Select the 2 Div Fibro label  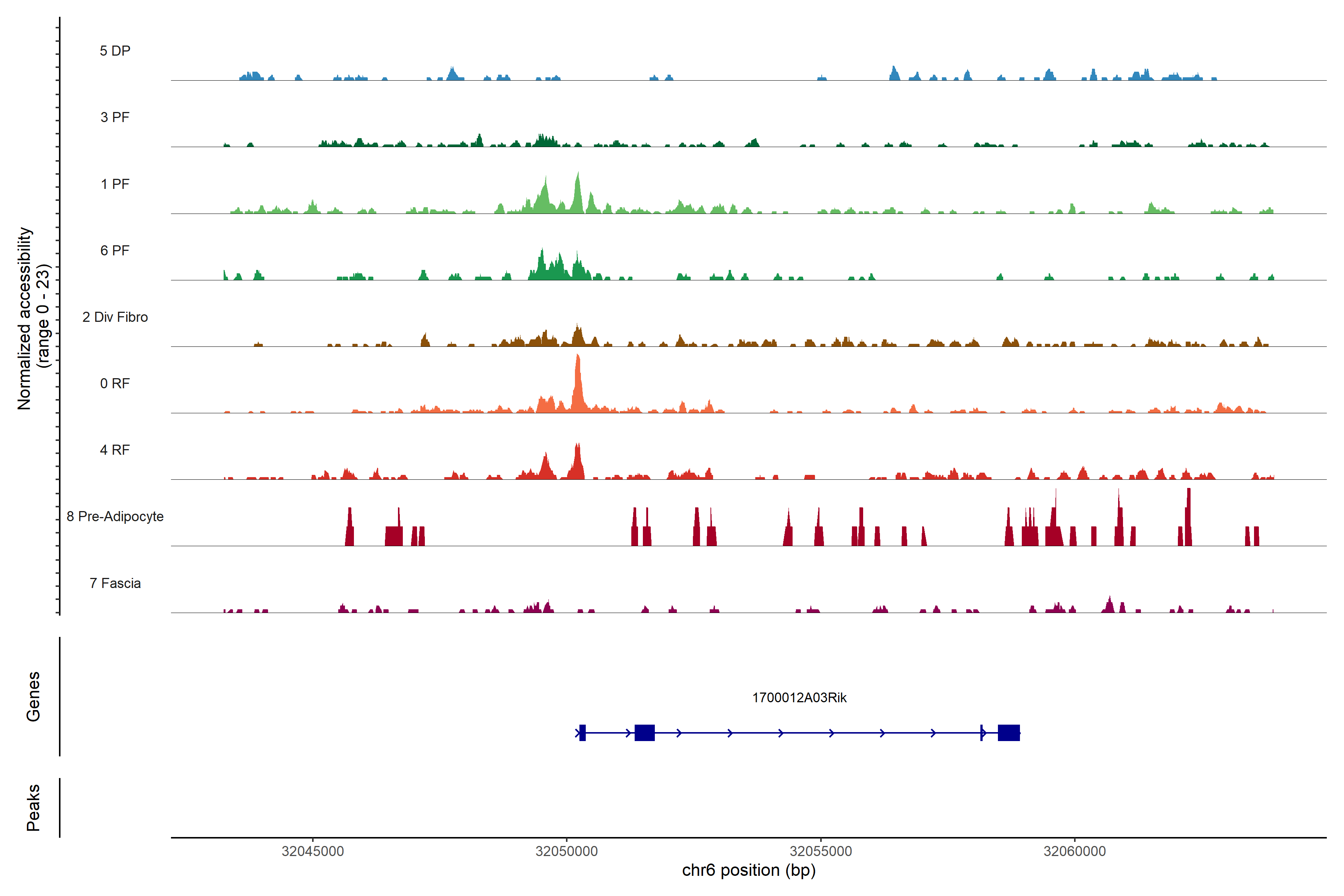pyautogui.click(x=115, y=317)
